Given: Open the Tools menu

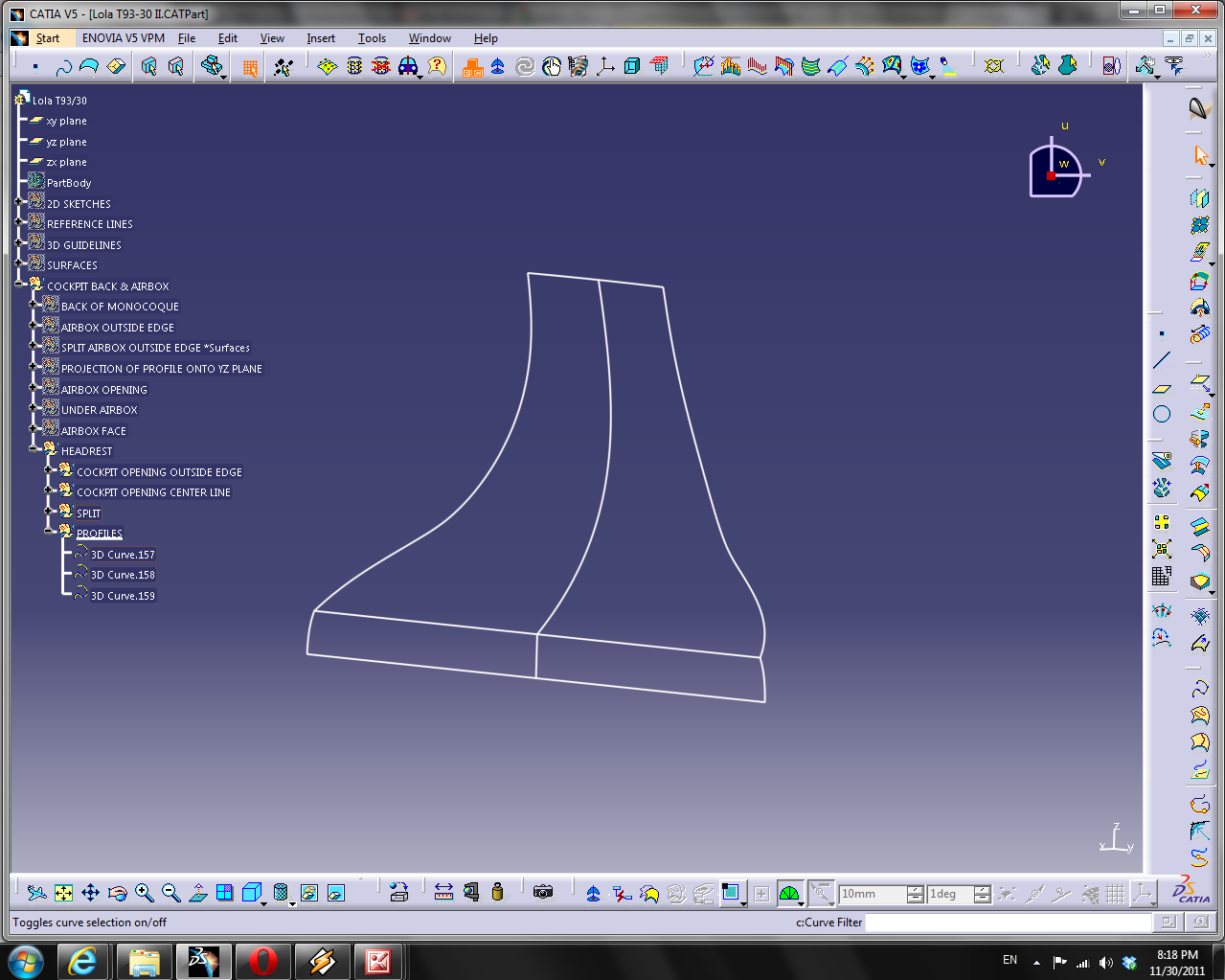Looking at the screenshot, I should (372, 38).
